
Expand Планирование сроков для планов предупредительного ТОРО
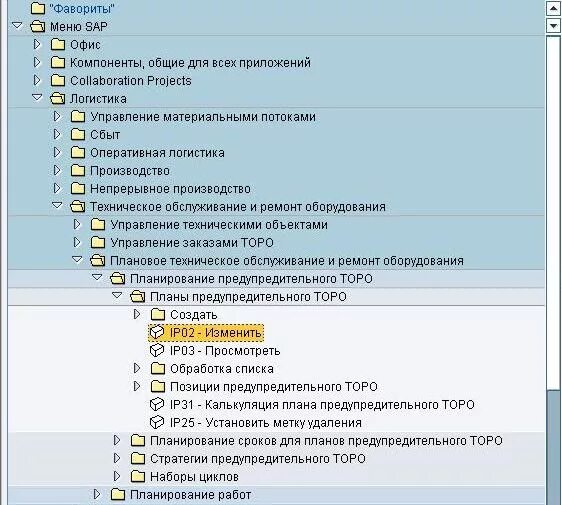pyautogui.click(x=117, y=440)
